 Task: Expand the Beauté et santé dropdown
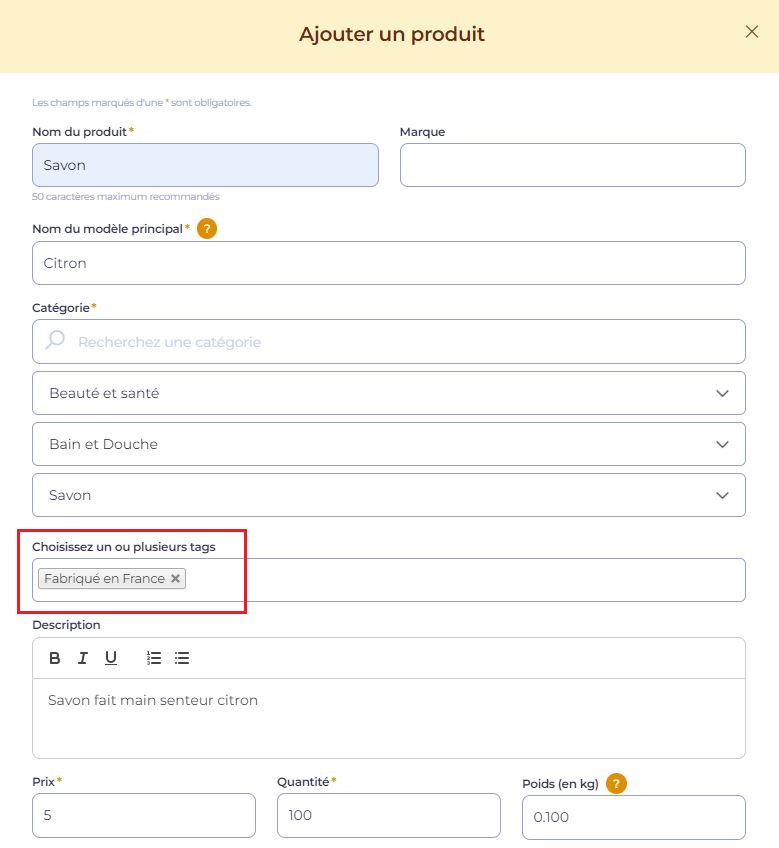point(389,393)
